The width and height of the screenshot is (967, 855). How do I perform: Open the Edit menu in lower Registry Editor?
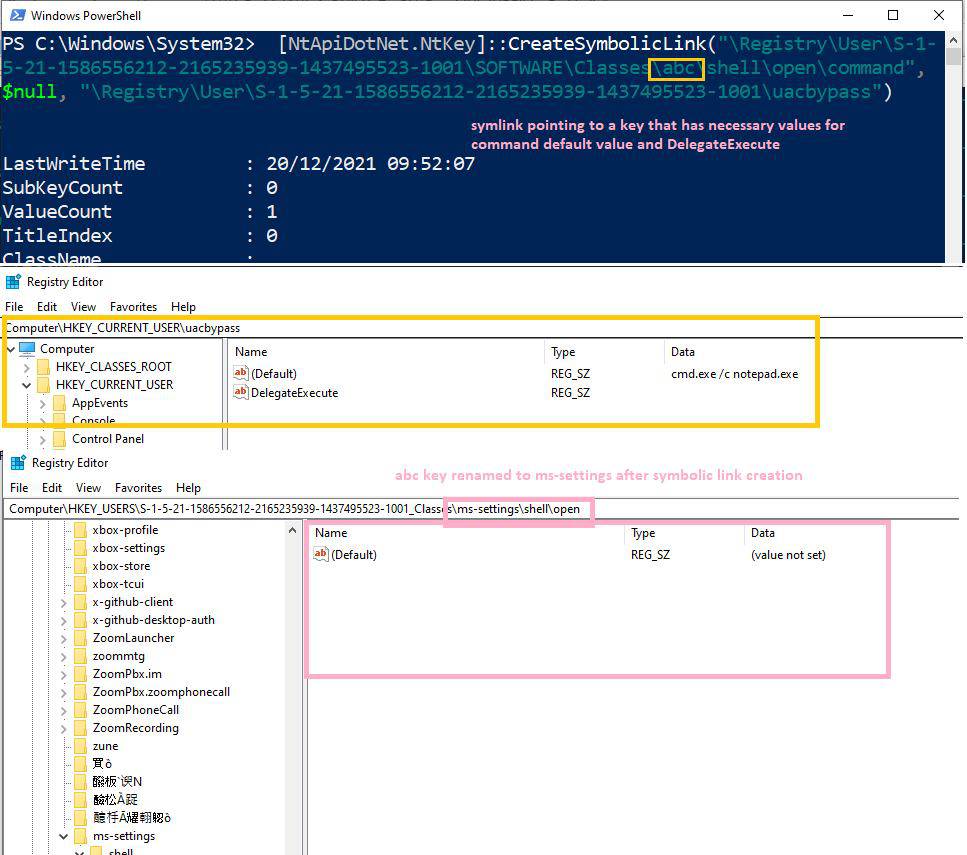52,488
